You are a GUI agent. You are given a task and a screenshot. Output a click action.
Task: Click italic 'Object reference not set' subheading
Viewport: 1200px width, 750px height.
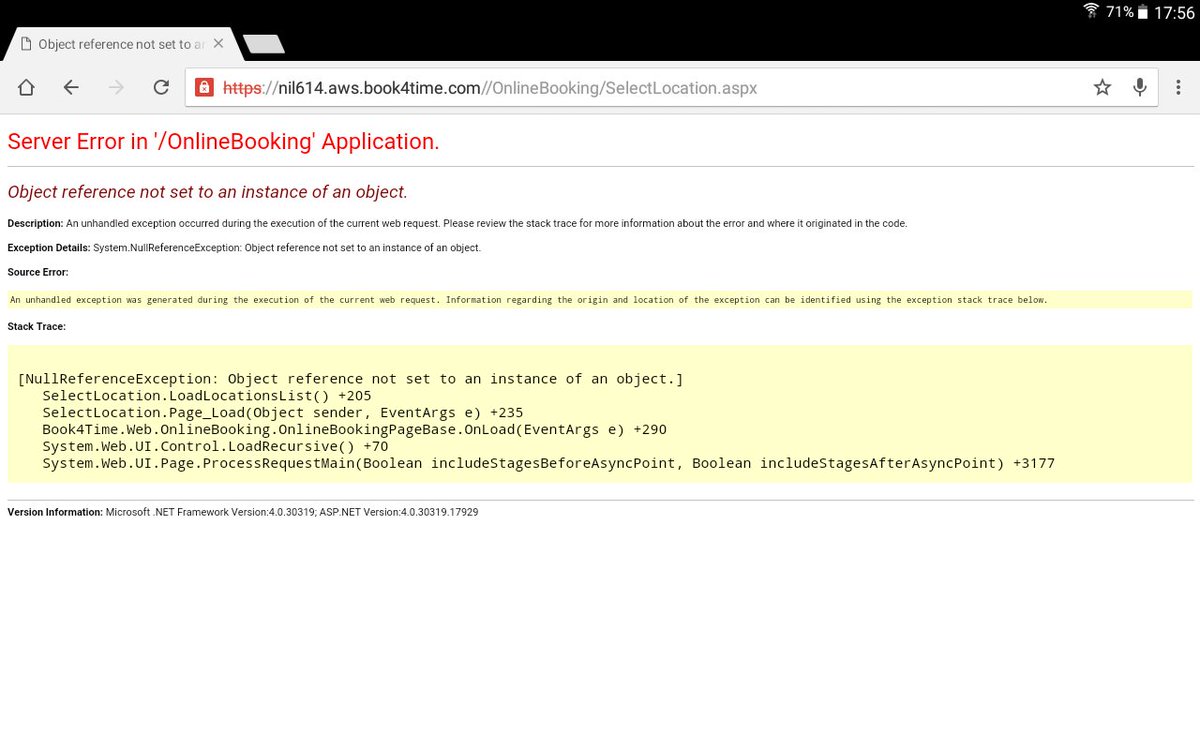pyautogui.click(x=207, y=192)
